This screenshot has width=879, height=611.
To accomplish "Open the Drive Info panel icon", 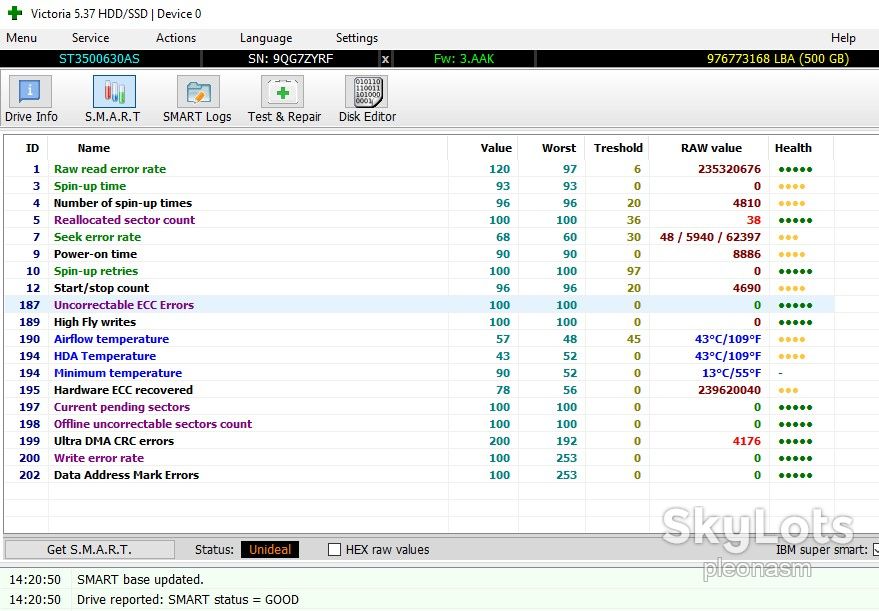I will (x=30, y=91).
